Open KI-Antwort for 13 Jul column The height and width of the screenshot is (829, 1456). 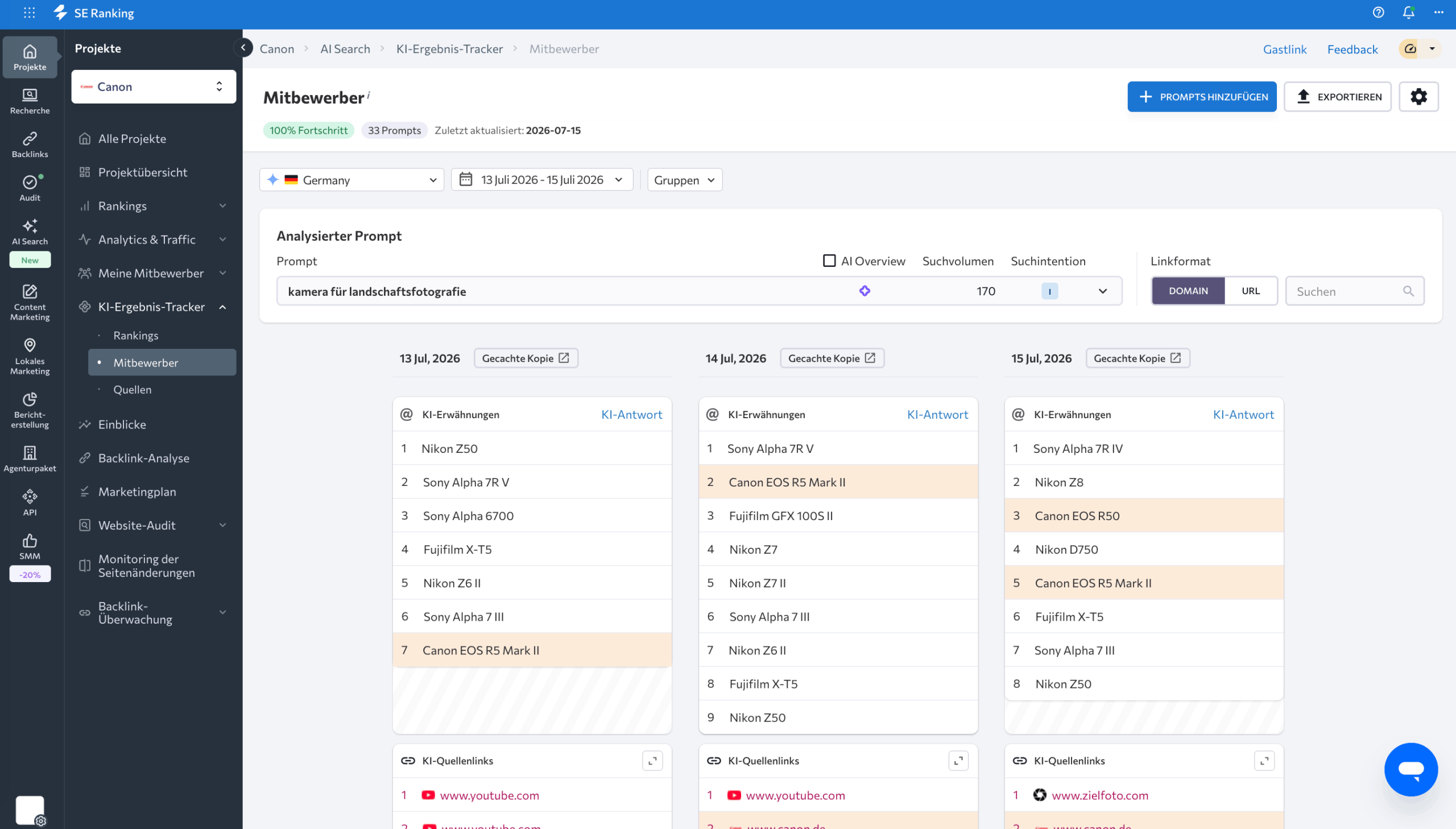pyautogui.click(x=631, y=414)
